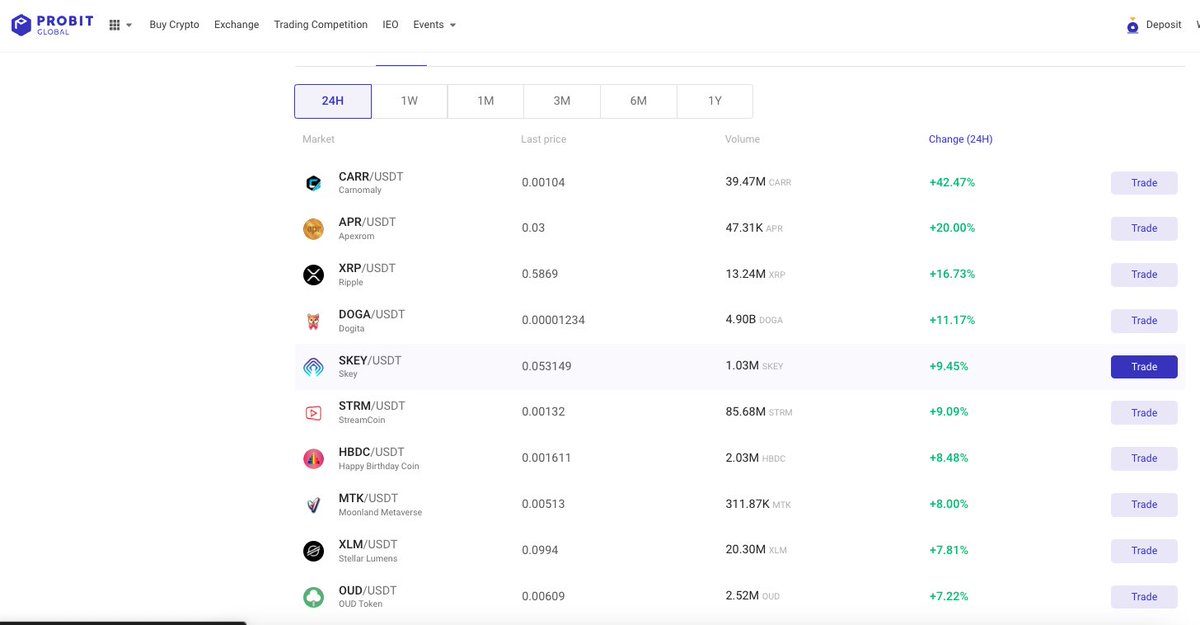This screenshot has height=625, width=1200.
Task: Trade the XLM/USDT pair
Action: pyautogui.click(x=1144, y=551)
